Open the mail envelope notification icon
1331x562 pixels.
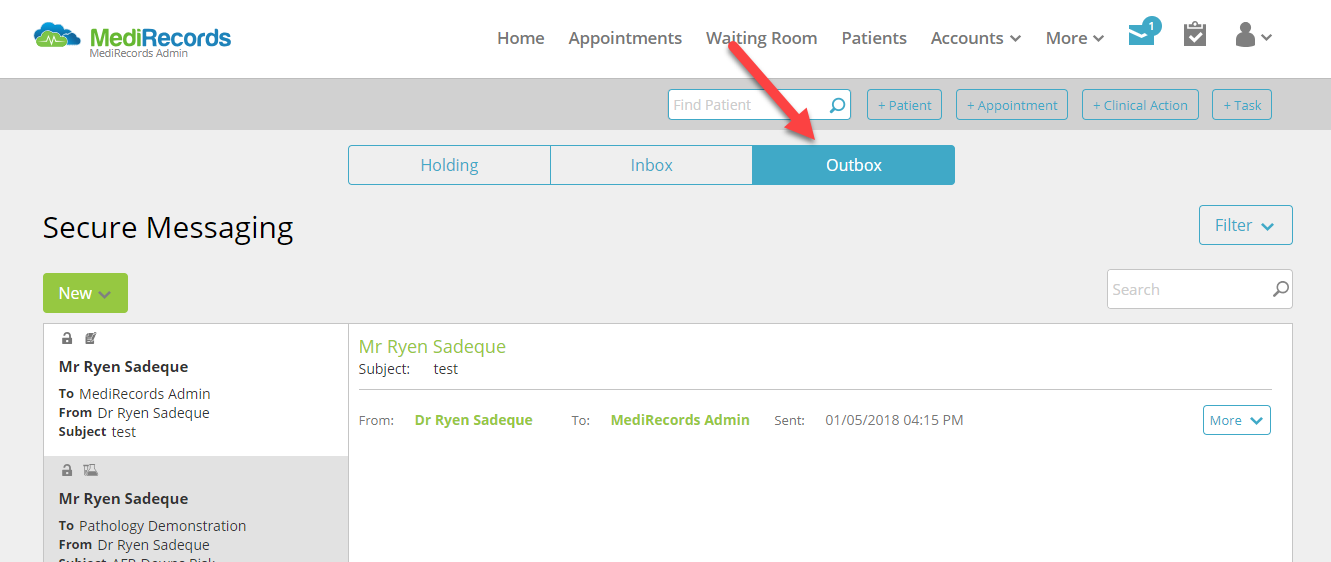(1143, 34)
